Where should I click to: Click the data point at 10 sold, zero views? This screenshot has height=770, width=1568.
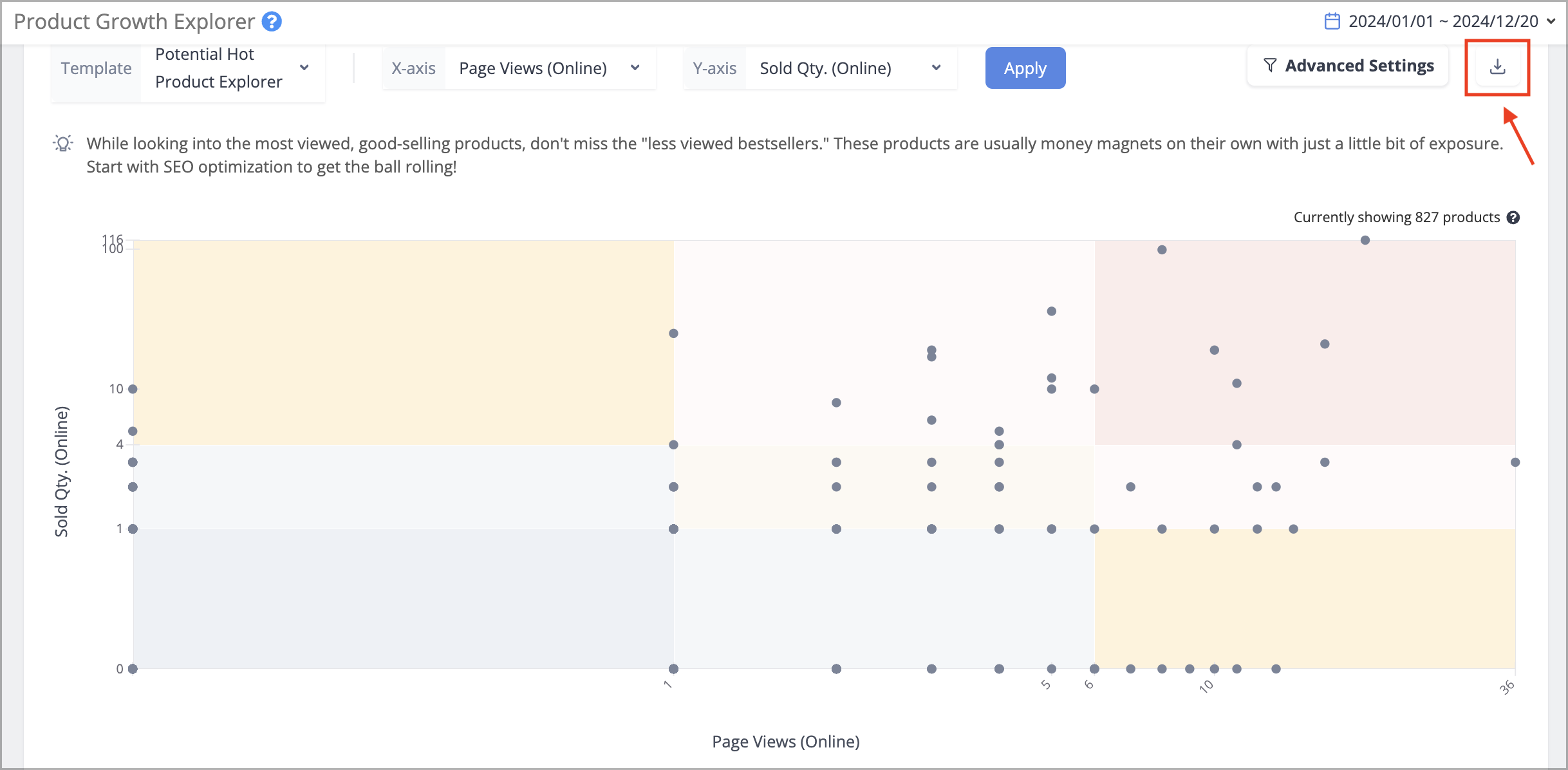(x=133, y=389)
